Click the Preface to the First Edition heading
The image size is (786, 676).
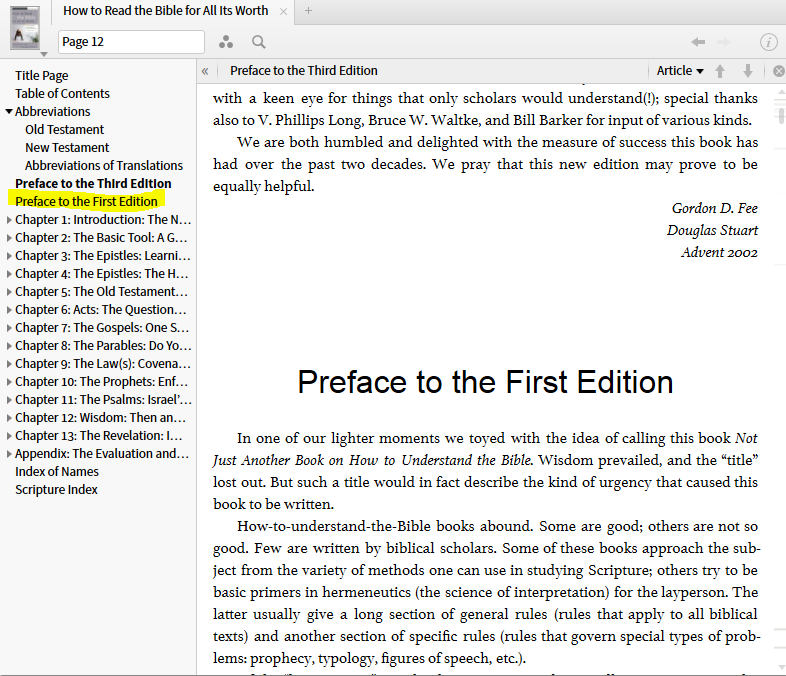pos(485,382)
